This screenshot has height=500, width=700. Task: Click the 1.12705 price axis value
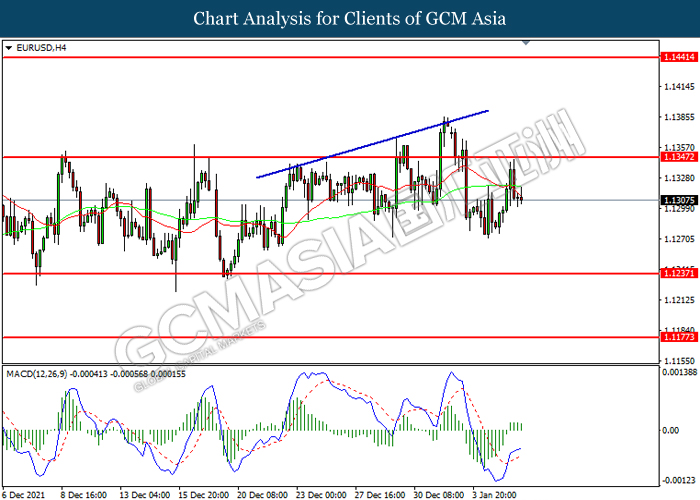pyautogui.click(x=679, y=239)
